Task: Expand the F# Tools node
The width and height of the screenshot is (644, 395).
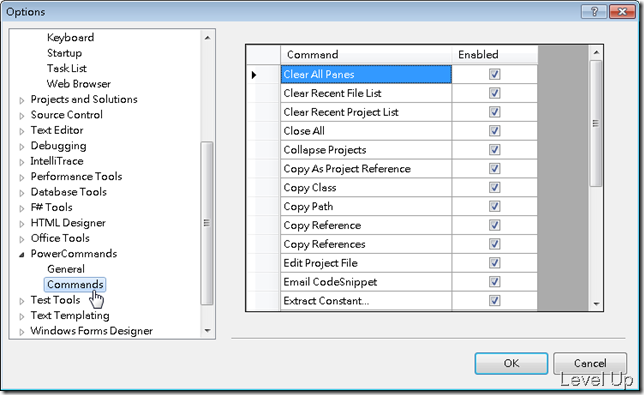Action: pyautogui.click(x=22, y=208)
